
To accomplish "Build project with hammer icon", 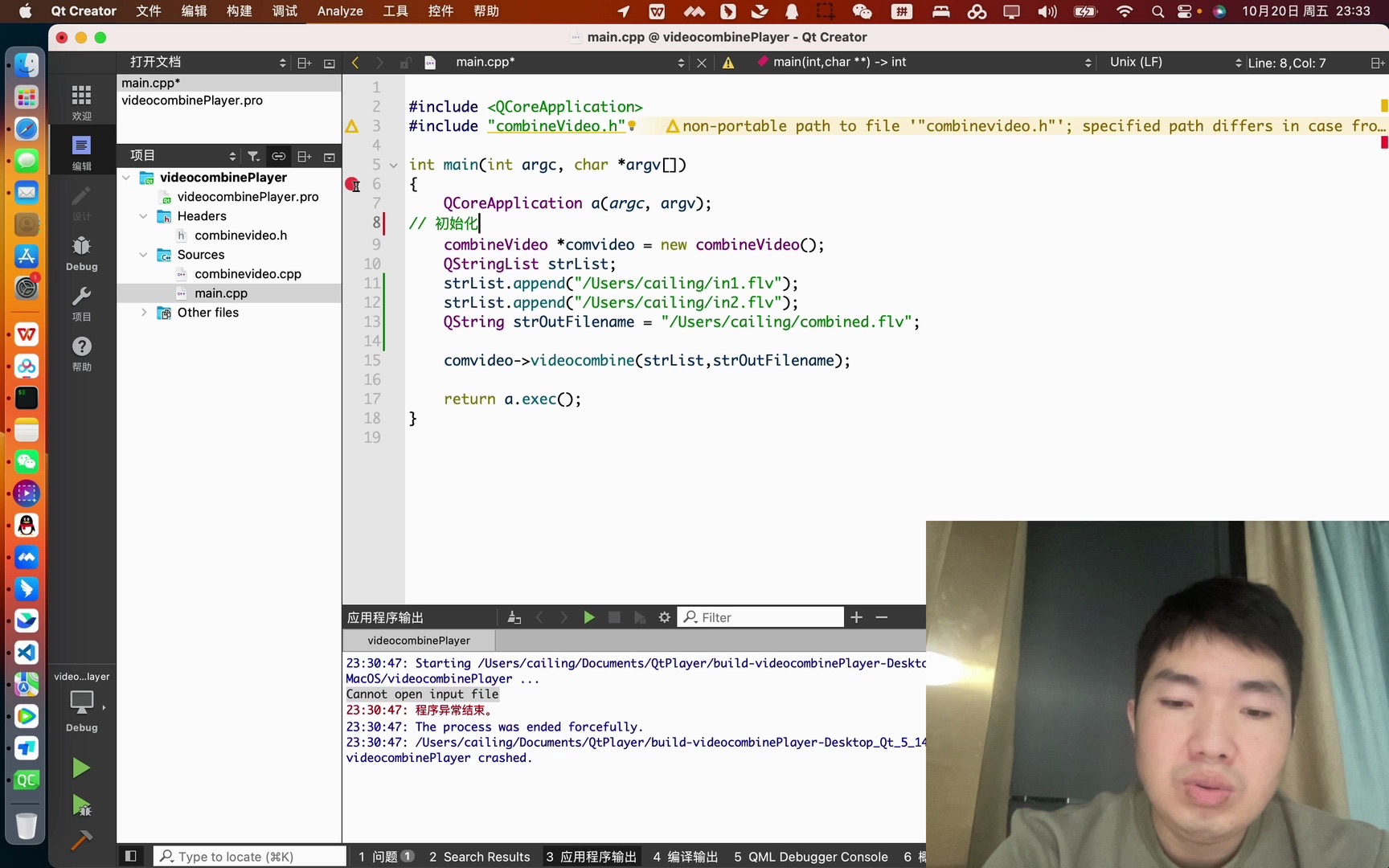I will coord(81,840).
